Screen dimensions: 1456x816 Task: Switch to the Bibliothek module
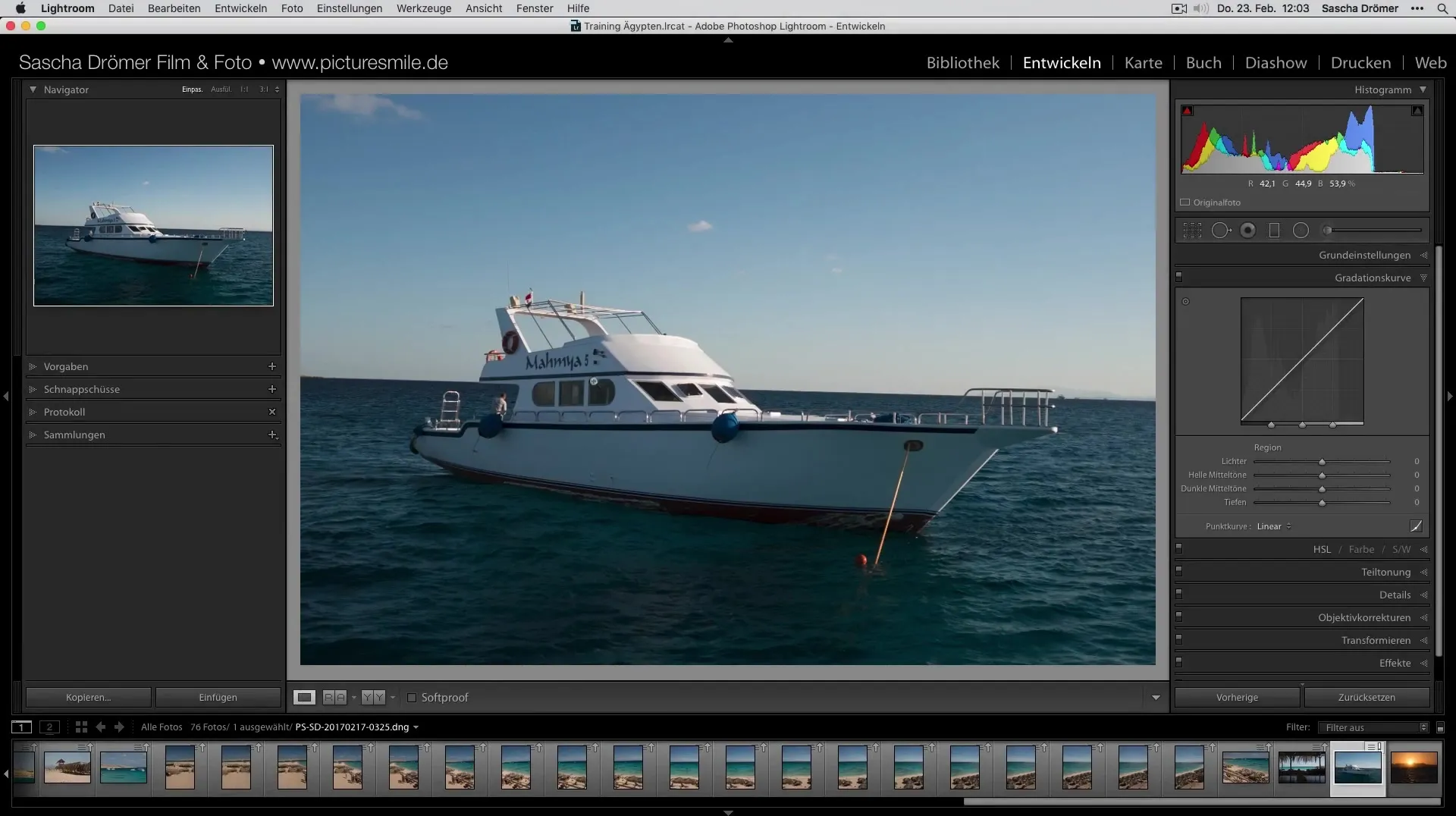click(963, 63)
